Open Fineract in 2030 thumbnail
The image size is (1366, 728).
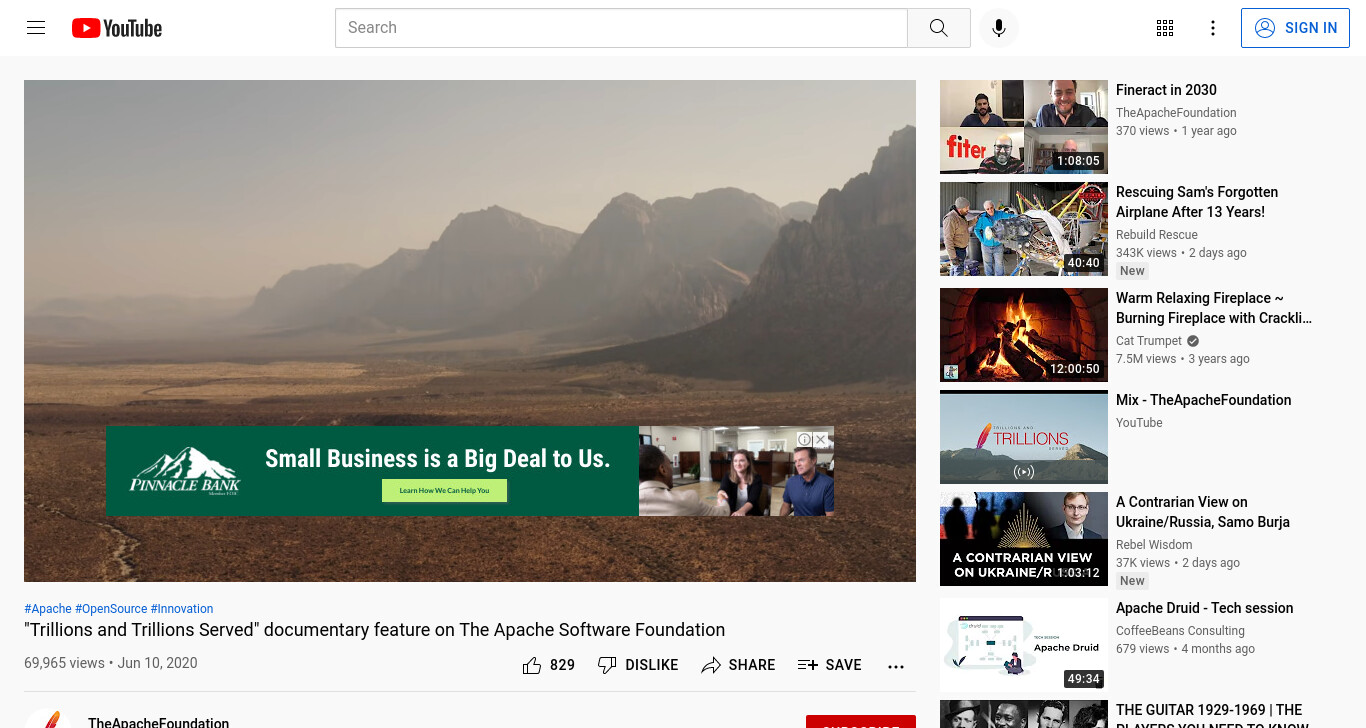click(1024, 127)
